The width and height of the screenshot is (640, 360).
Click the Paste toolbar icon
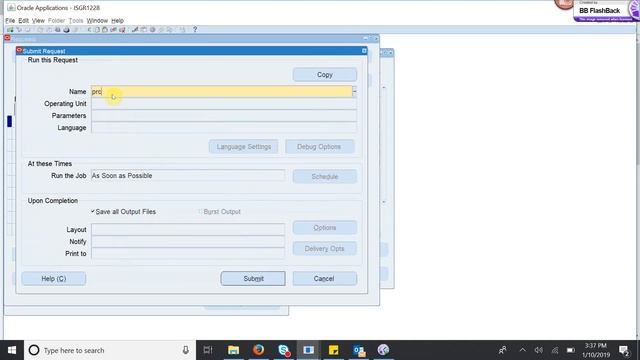(x=105, y=30)
